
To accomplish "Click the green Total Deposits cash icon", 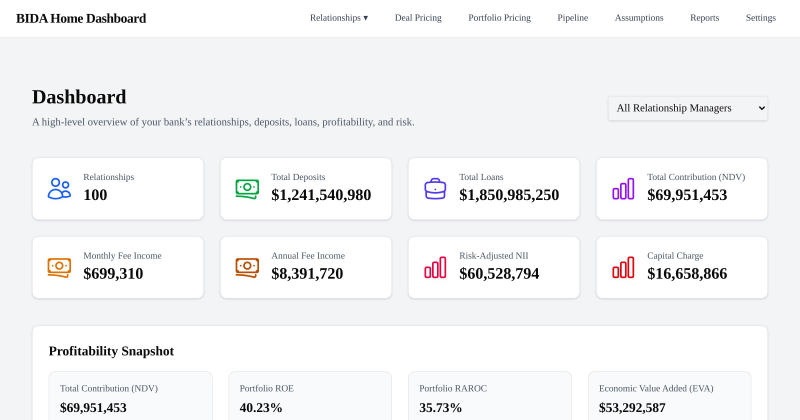I will [x=247, y=189].
